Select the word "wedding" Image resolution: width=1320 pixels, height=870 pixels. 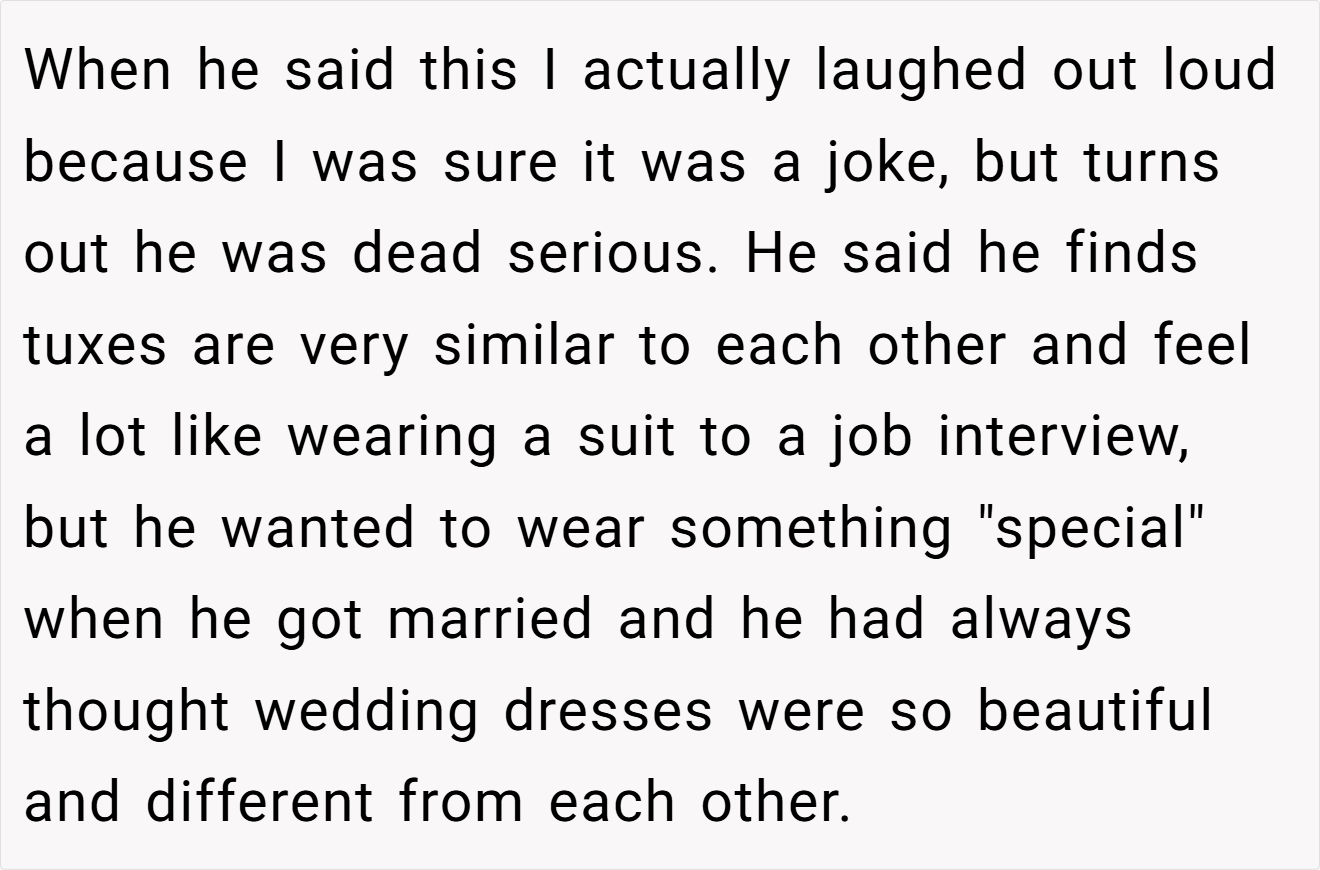coord(366,712)
